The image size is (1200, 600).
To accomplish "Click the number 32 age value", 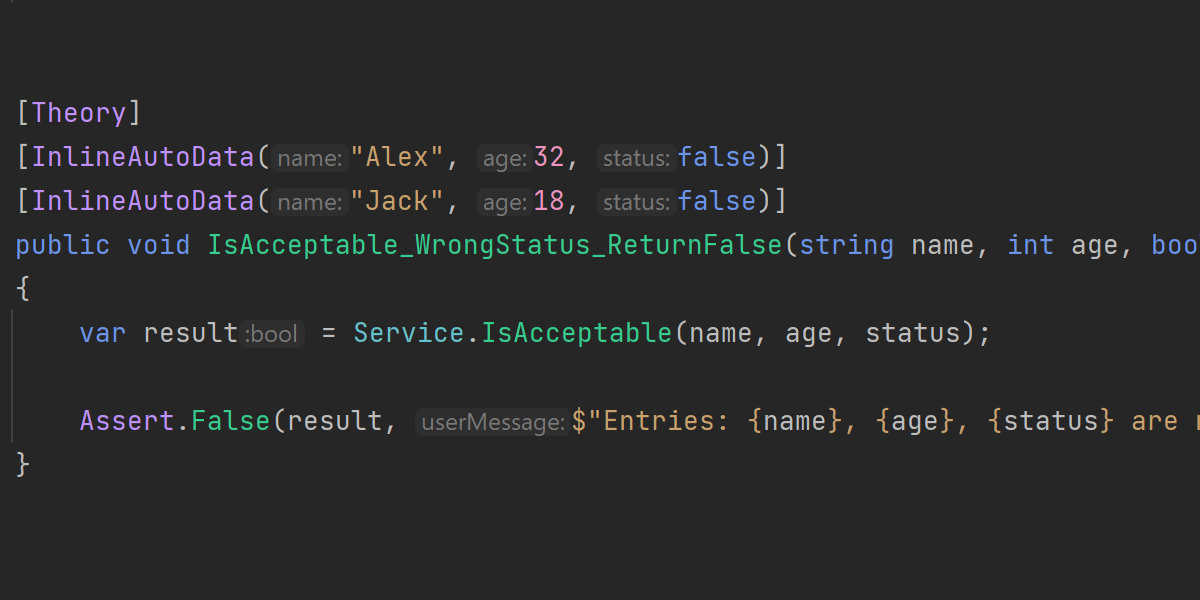I will click(549, 157).
